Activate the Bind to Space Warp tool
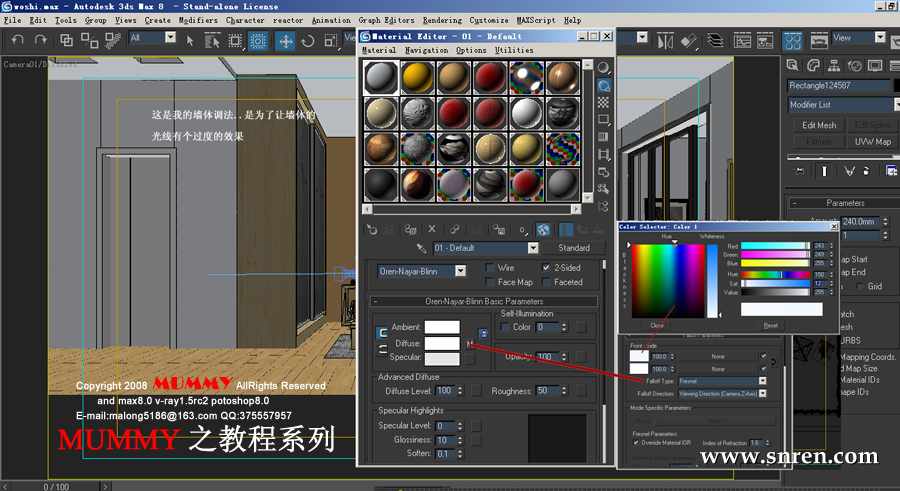 (x=112, y=40)
